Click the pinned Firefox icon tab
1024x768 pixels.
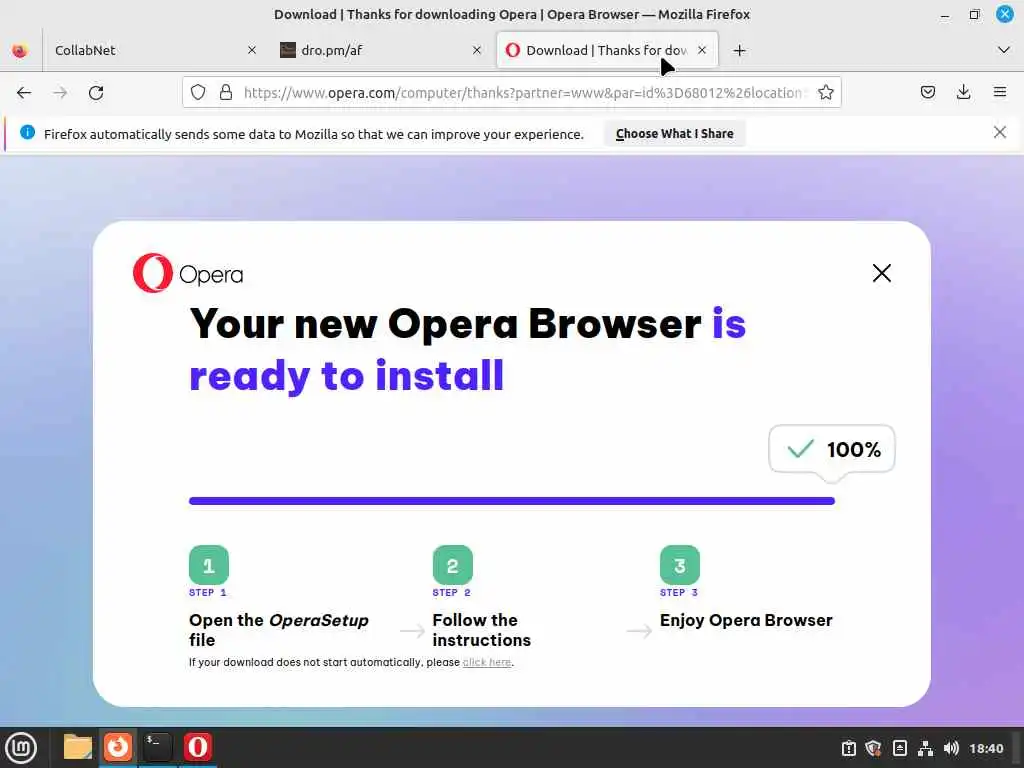pyautogui.click(x=20, y=50)
